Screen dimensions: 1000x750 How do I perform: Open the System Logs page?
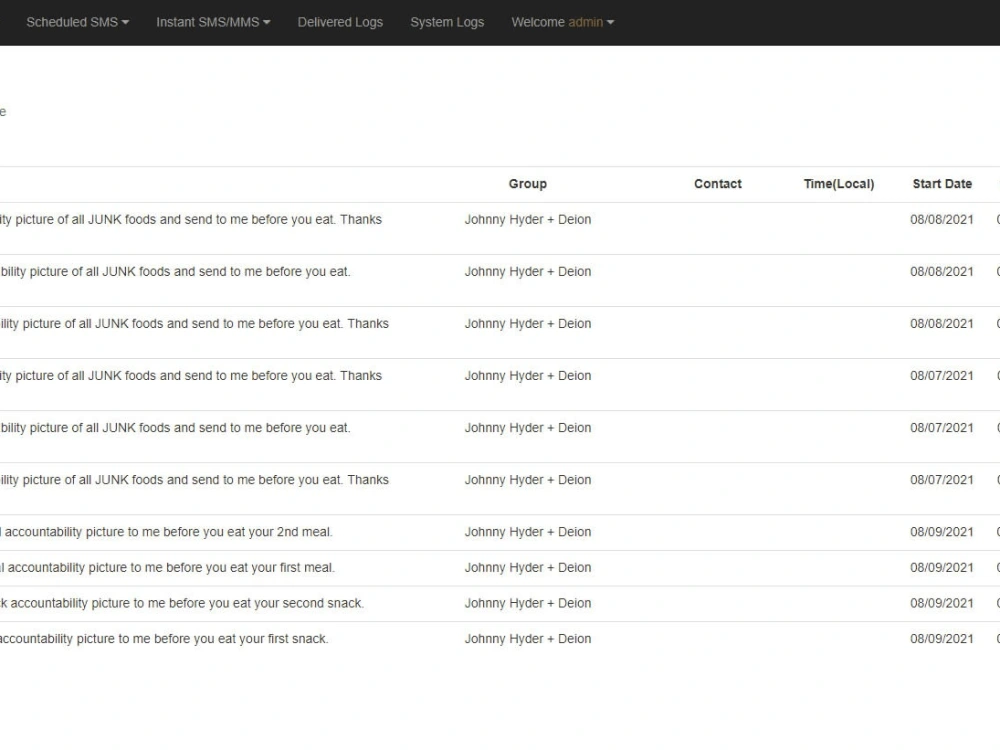447,22
